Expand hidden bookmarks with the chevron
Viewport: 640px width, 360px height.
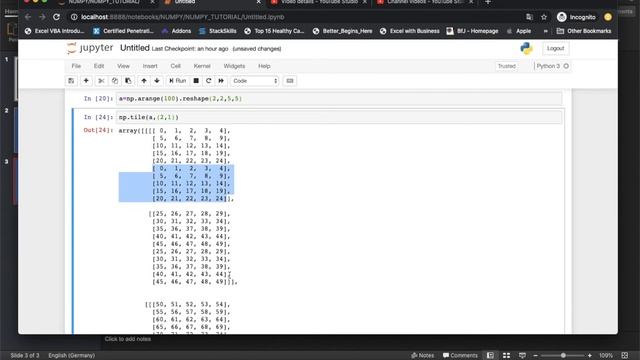coord(545,31)
